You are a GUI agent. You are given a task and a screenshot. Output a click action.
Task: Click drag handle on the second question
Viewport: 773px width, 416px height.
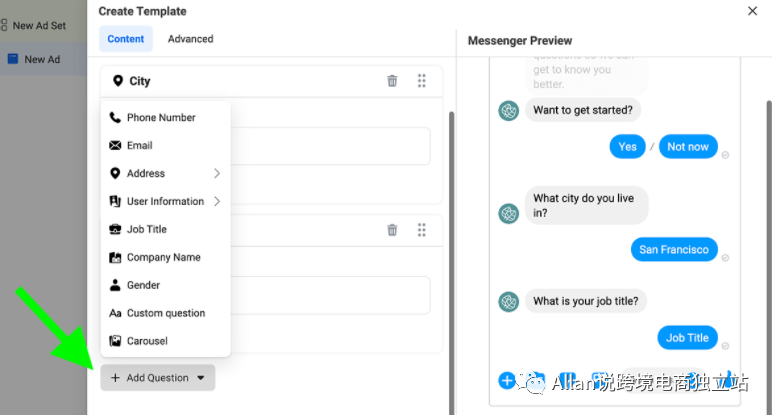click(422, 230)
